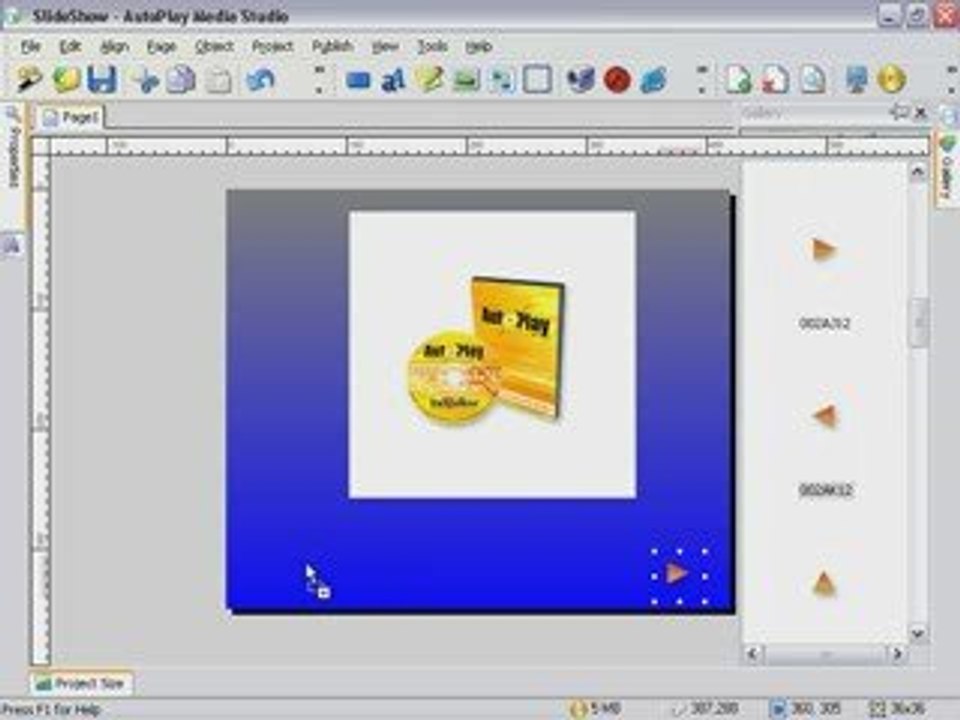Select the empty rectangle object tool
The height and width of the screenshot is (720, 960).
(537, 80)
